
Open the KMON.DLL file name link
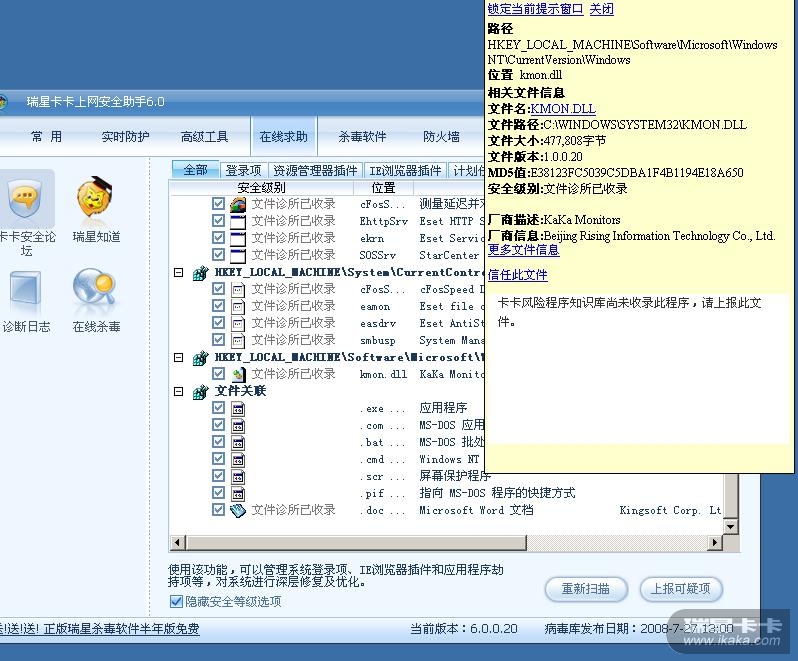pos(563,109)
